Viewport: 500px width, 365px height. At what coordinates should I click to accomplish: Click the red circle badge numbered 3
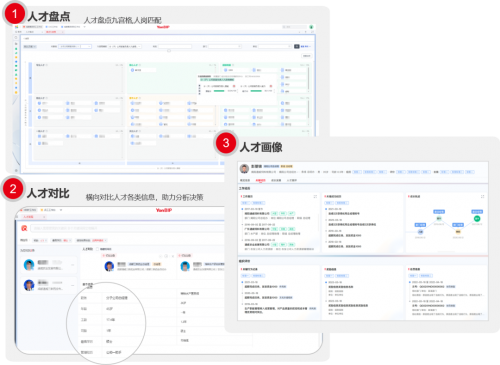pyautogui.click(x=226, y=143)
